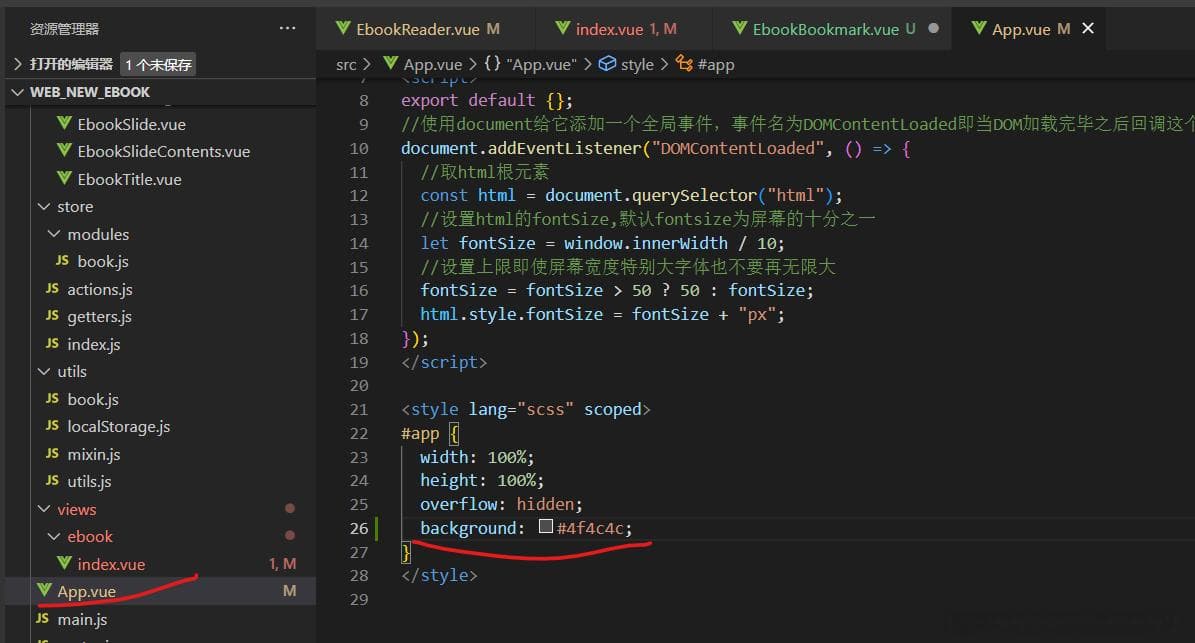Click the 1 个未保存 unsaved badge
1195x643 pixels.
(158, 65)
